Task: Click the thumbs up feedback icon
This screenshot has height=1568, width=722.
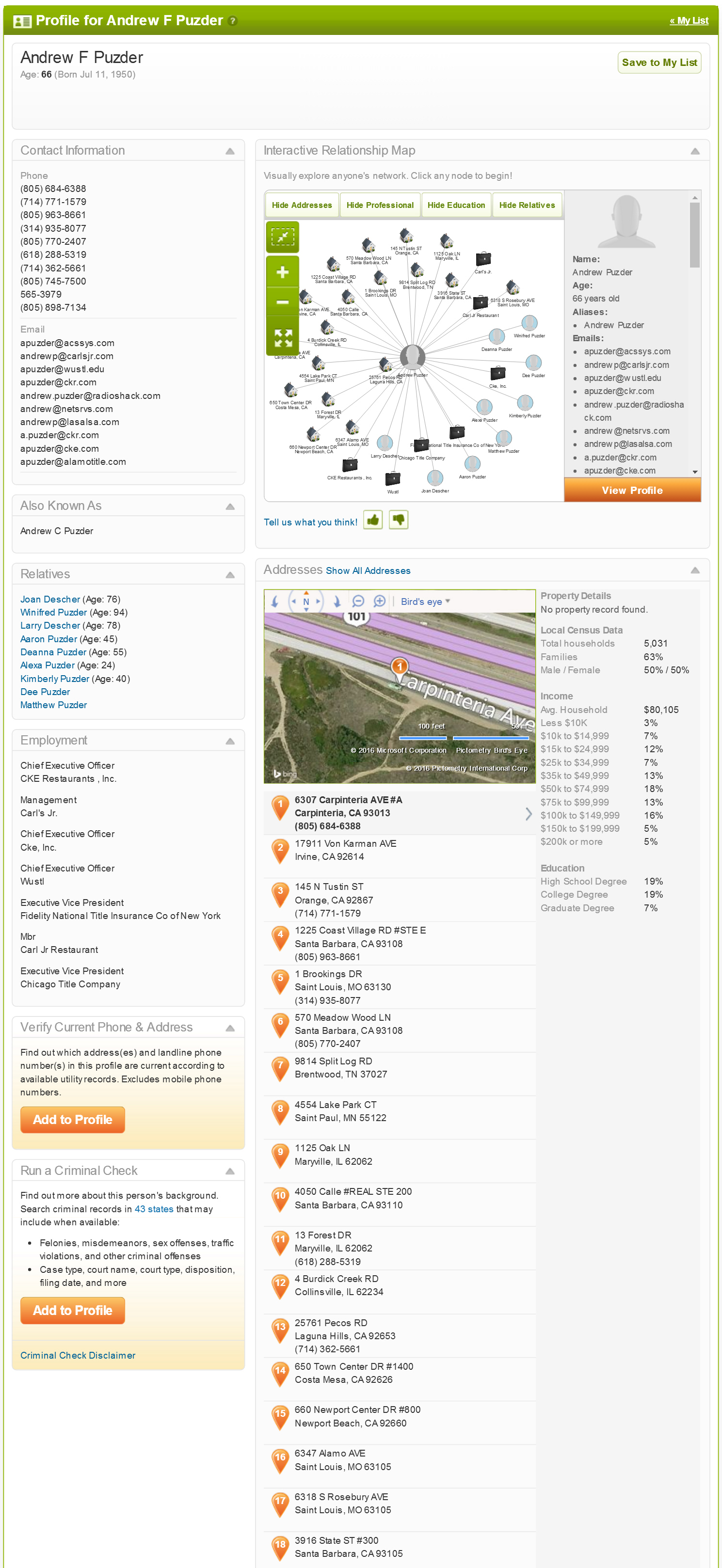Action: (372, 520)
